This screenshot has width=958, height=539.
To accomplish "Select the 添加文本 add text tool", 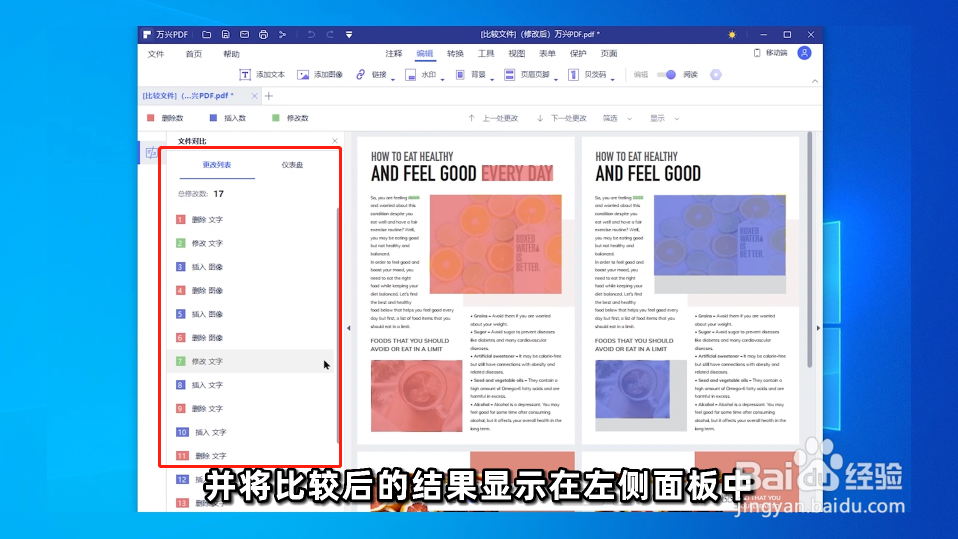I will (x=261, y=75).
